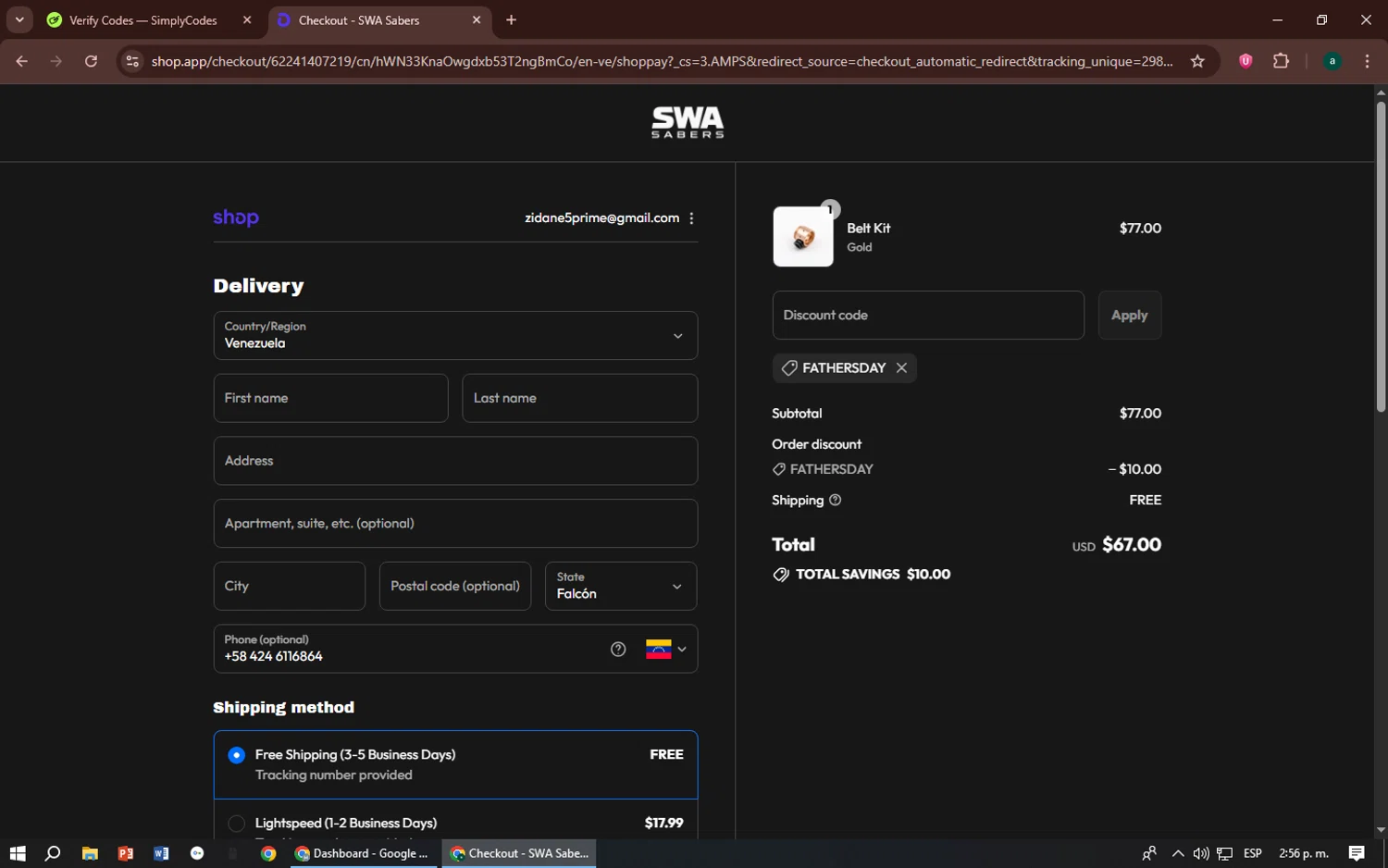Click the $67.00 total amount
The height and width of the screenshot is (868, 1388).
click(1132, 545)
